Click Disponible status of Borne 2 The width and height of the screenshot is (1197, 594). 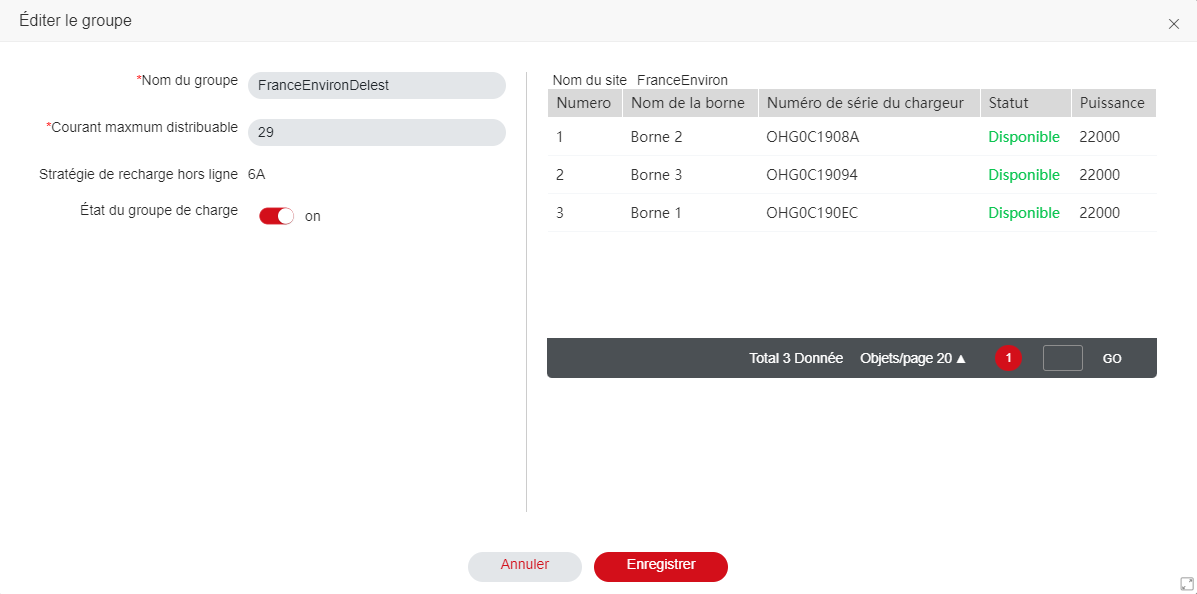pyautogui.click(x=1024, y=137)
